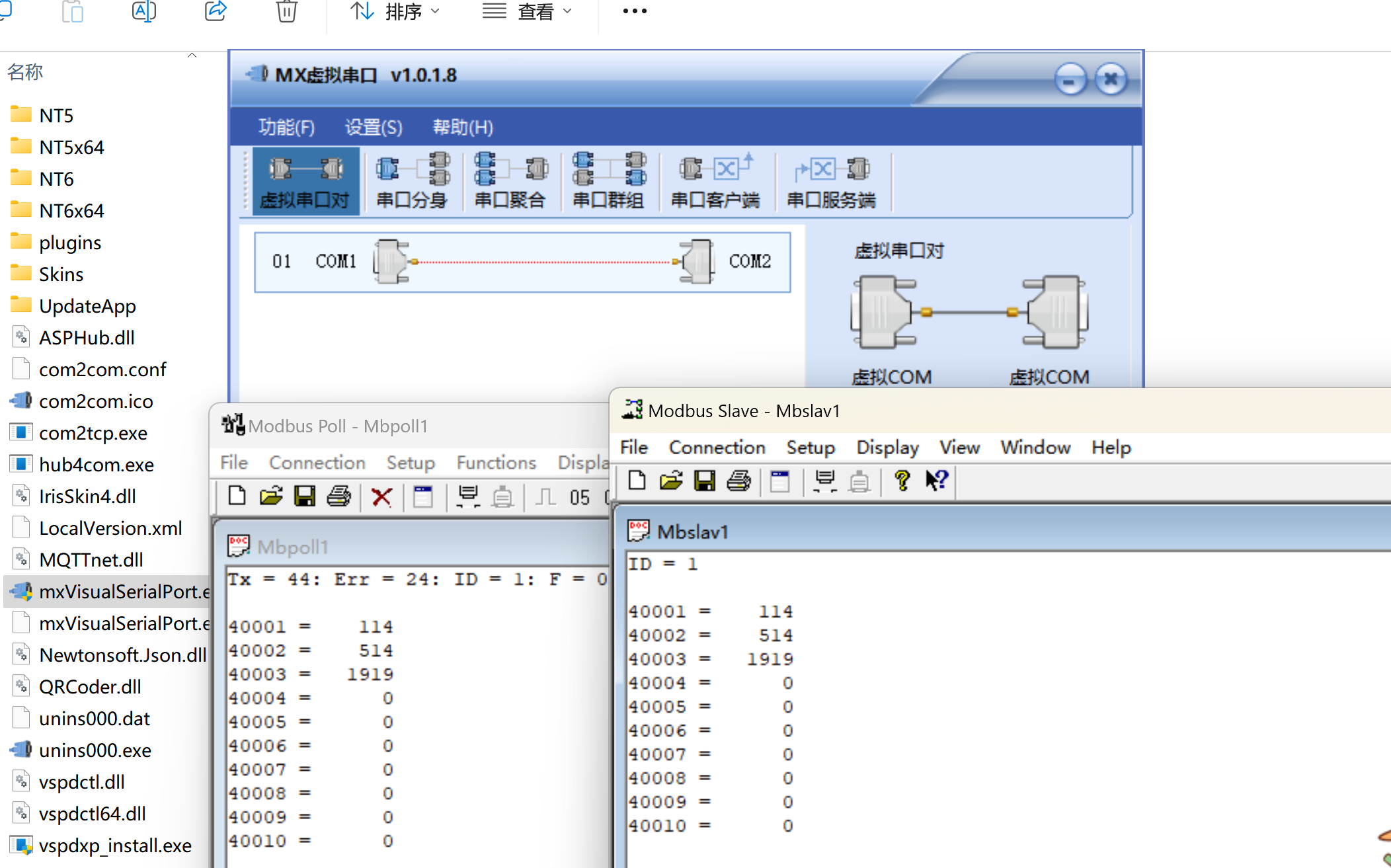Select the COM1 to COM2 port pair row
The image size is (1391, 868).
click(x=522, y=262)
